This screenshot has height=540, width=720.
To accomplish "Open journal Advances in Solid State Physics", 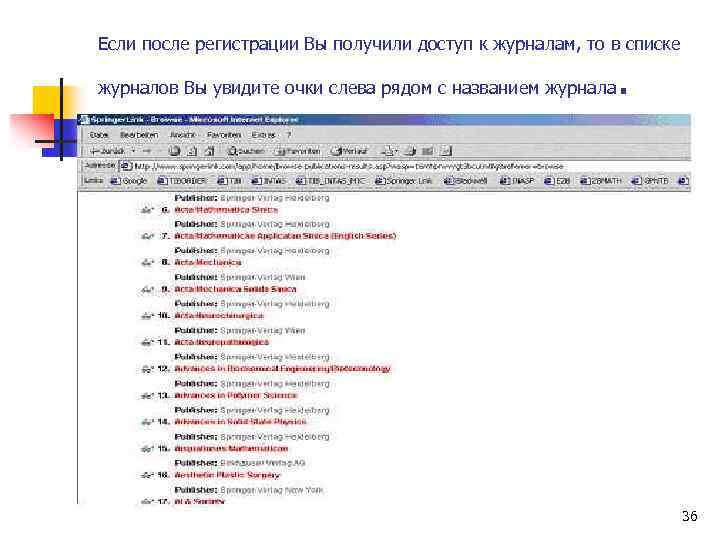I will pos(240,422).
